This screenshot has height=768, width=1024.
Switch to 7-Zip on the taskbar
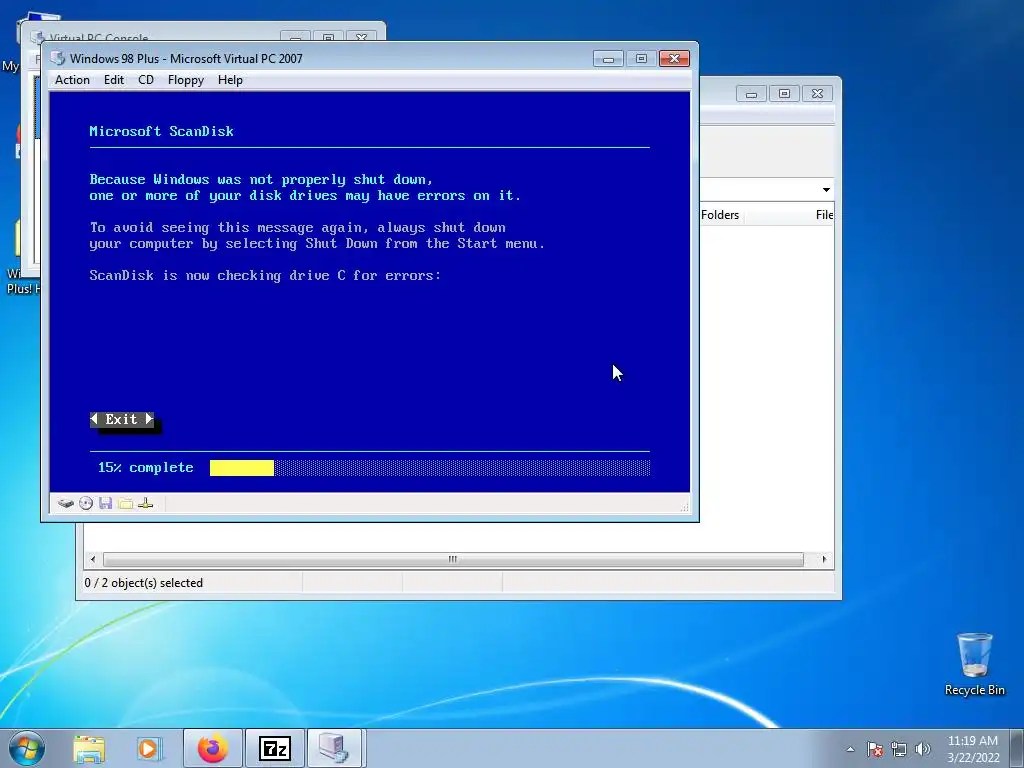(x=274, y=748)
